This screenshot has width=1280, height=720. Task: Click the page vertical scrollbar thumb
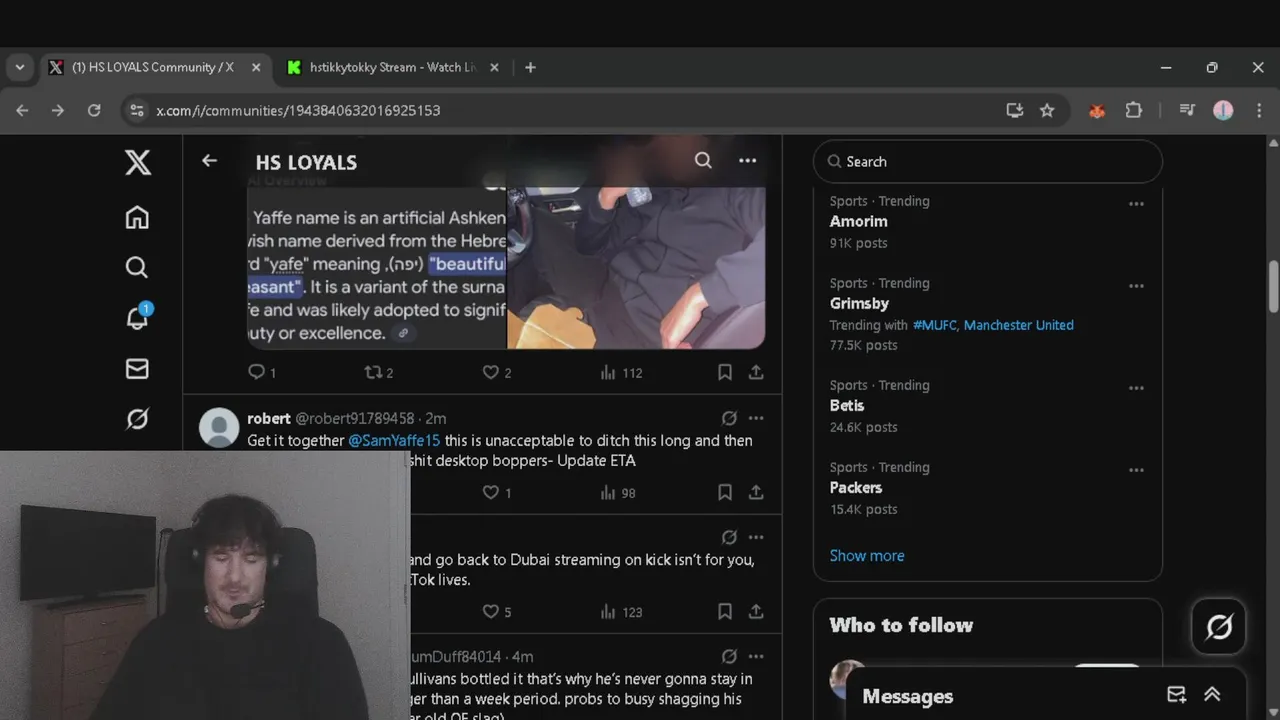[x=1273, y=287]
